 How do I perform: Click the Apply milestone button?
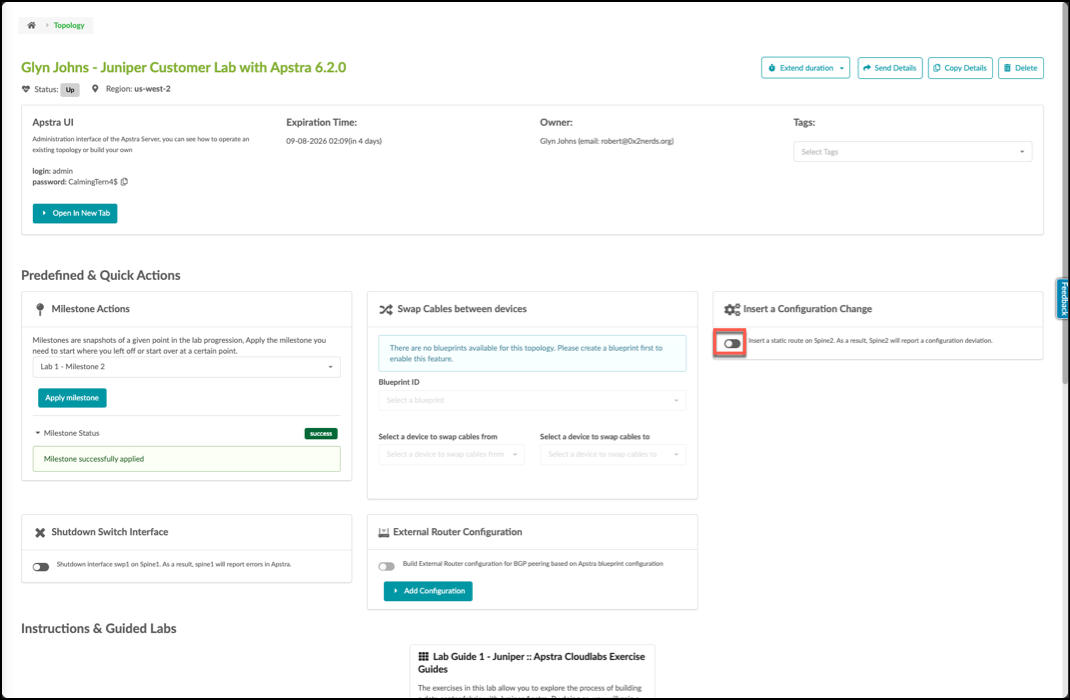coord(72,398)
